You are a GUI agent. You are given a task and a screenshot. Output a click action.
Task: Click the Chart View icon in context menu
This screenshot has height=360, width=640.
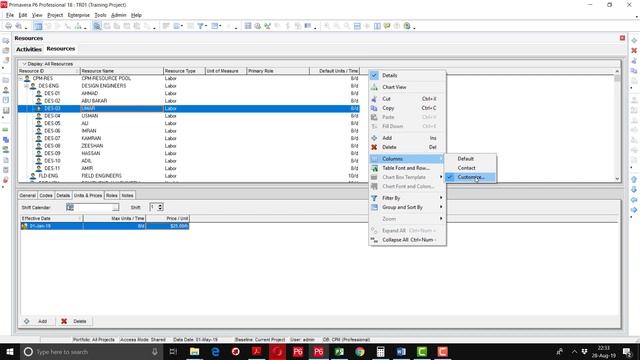tap(374, 87)
